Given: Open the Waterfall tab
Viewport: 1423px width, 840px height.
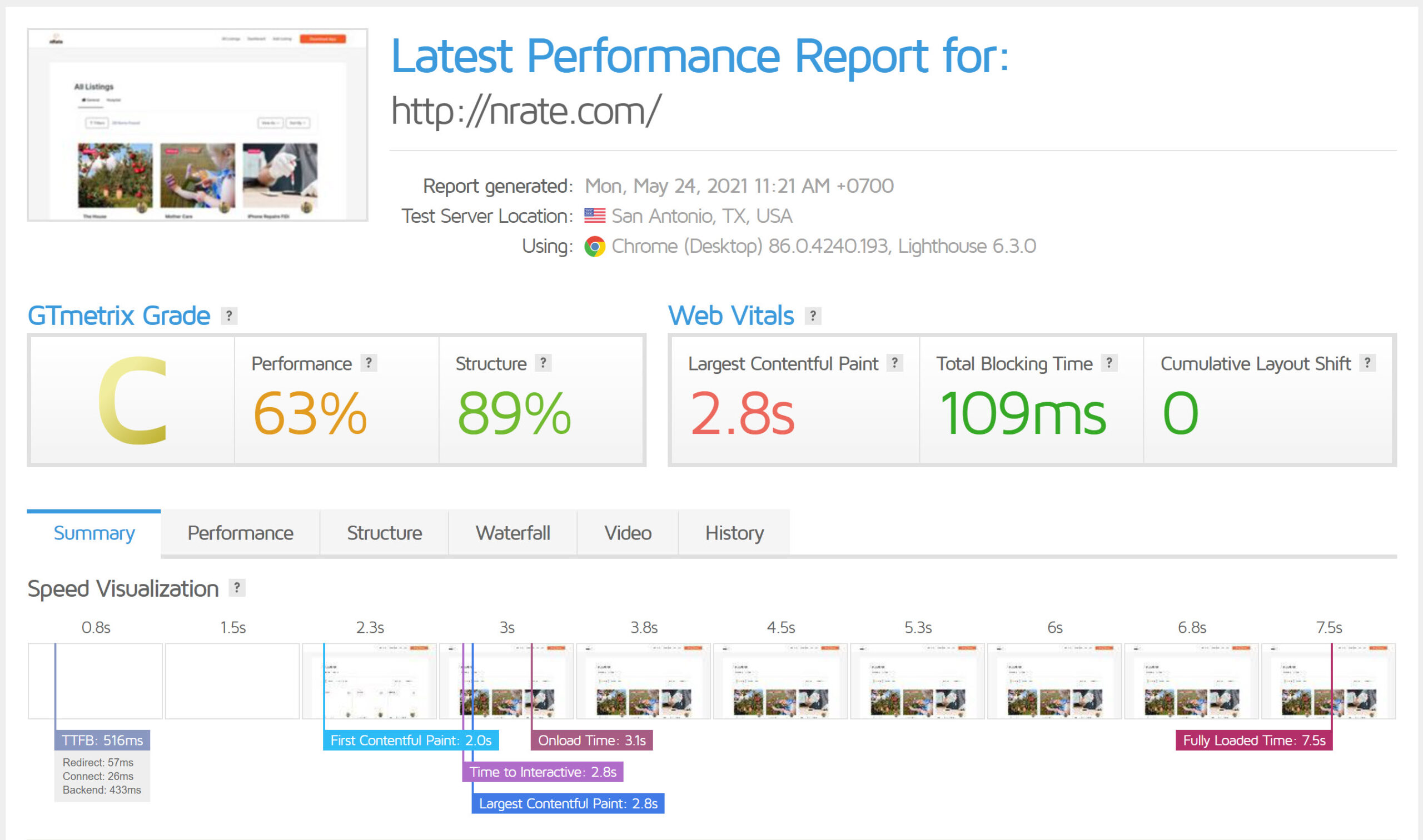Looking at the screenshot, I should click(x=513, y=533).
